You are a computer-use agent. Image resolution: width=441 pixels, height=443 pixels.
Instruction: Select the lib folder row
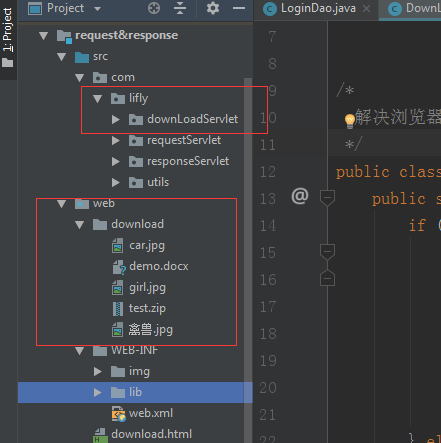[x=135, y=392]
